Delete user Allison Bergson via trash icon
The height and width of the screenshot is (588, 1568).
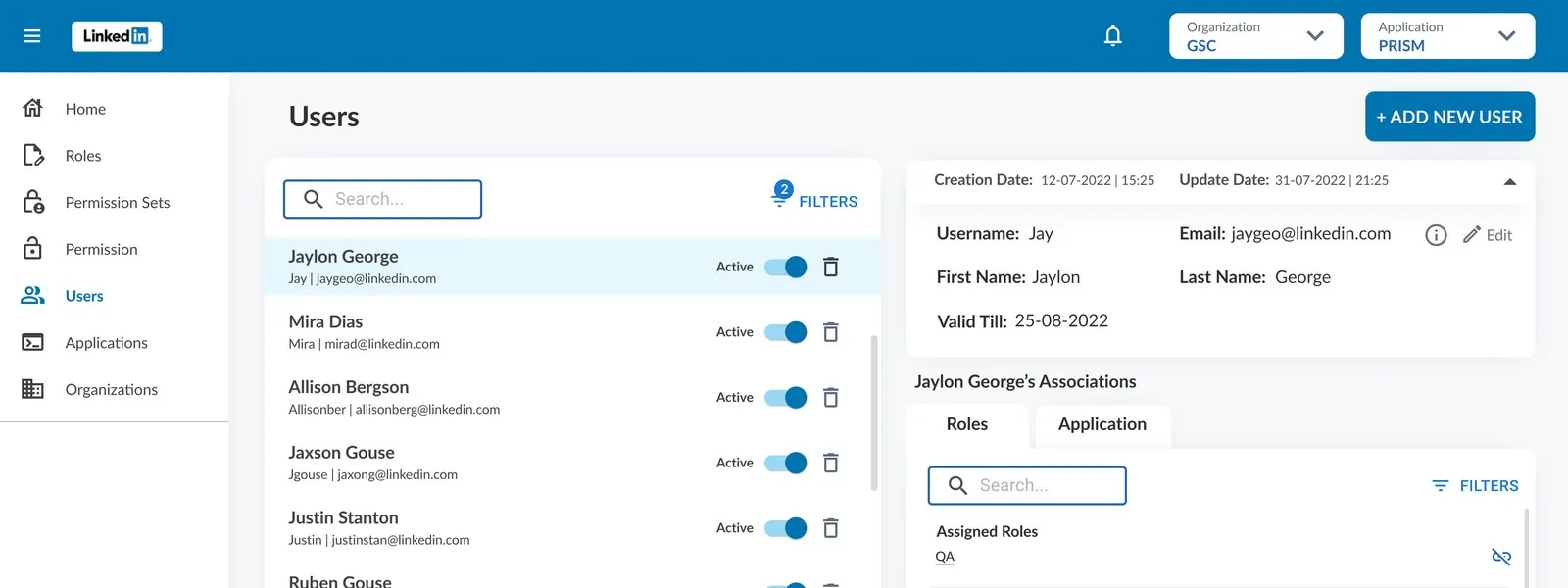830,397
